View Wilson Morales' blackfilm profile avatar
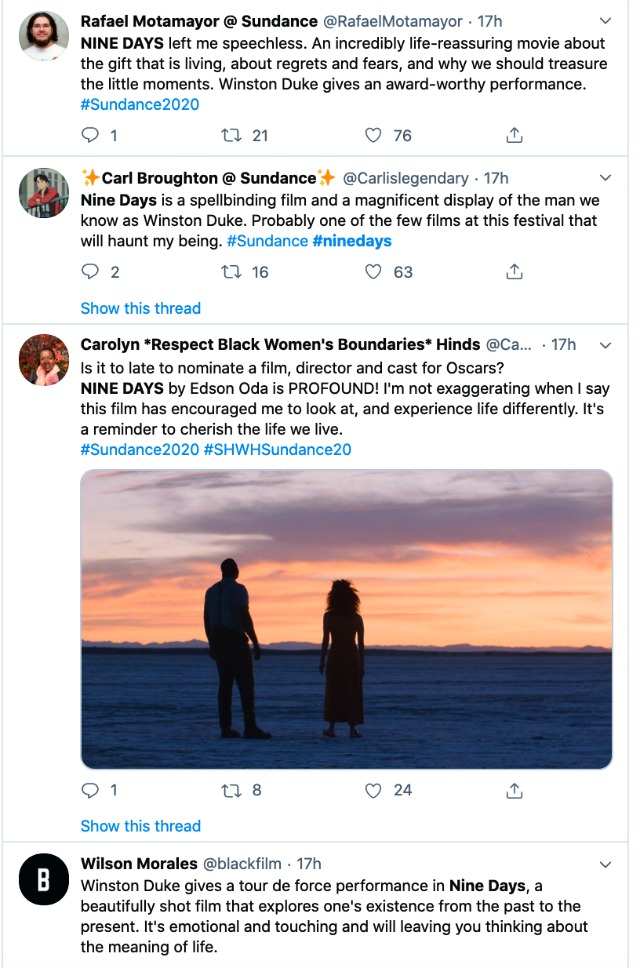Image resolution: width=640 pixels, height=968 pixels. pos(44,879)
